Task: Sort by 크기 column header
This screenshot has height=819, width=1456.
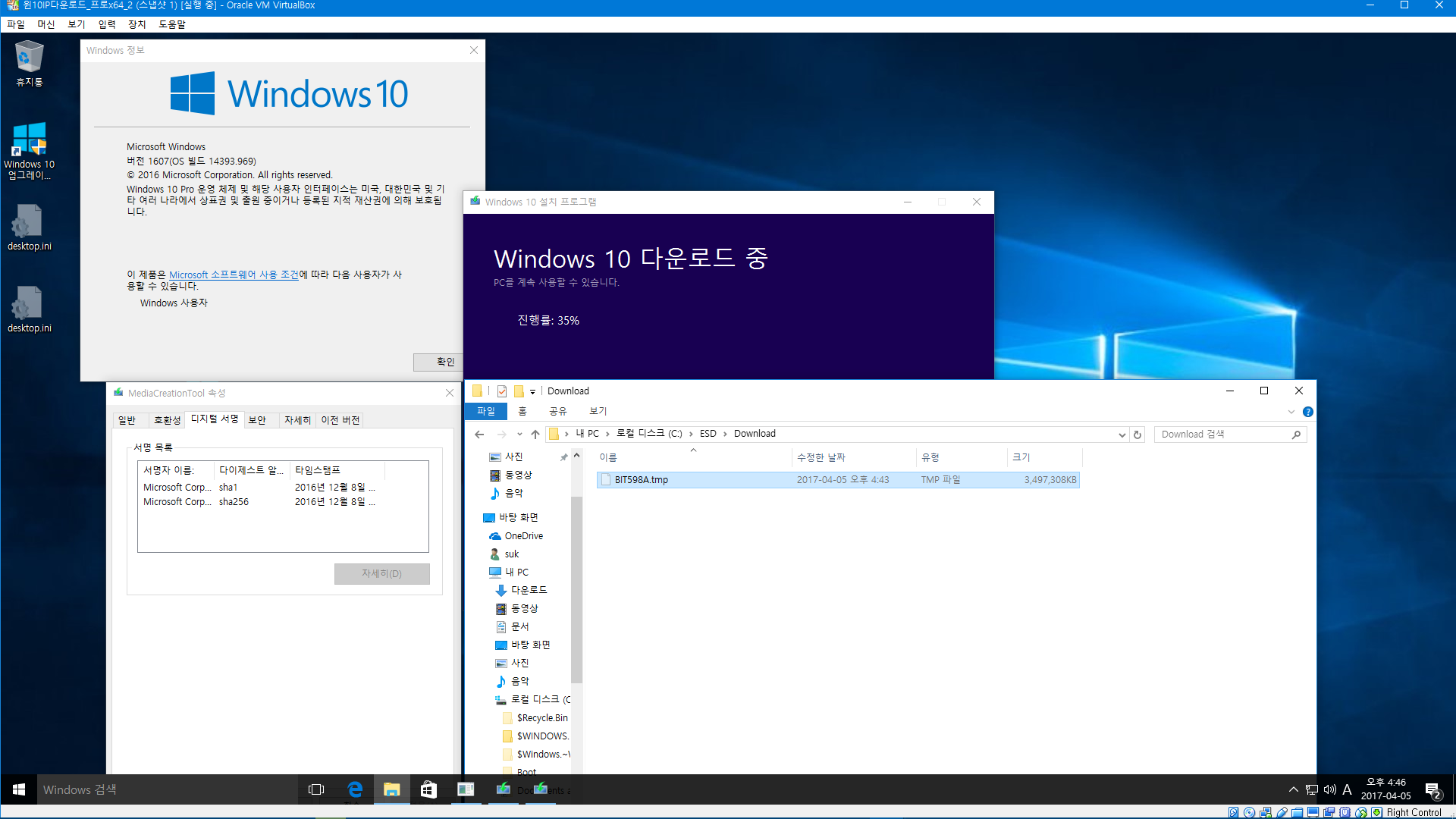Action: pos(1045,457)
